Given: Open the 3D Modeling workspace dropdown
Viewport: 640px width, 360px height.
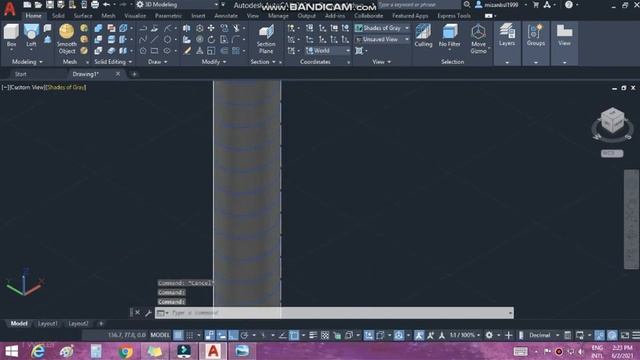Looking at the screenshot, I should 177,4.
